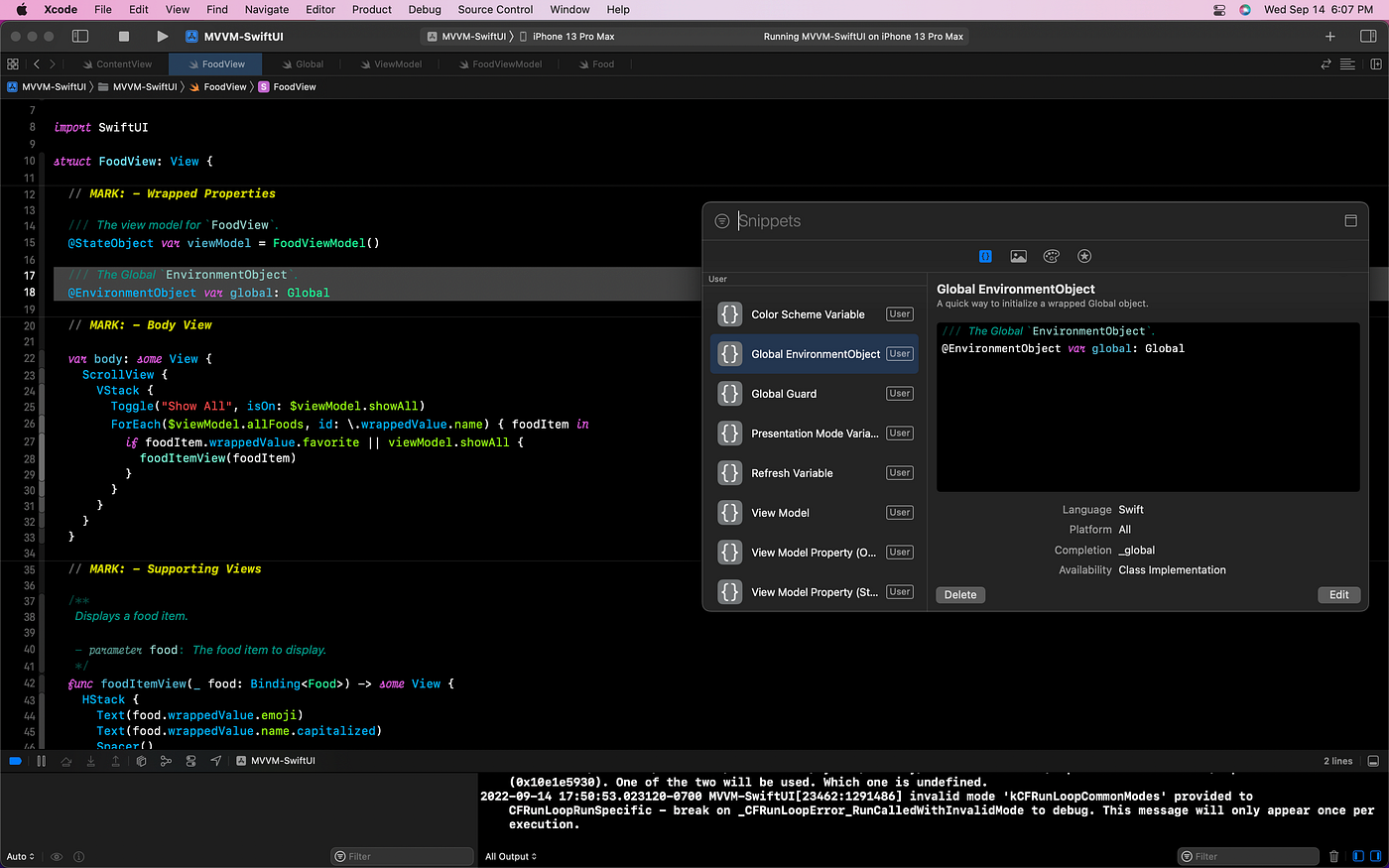Click the Debug View Hierarchy icon
The height and width of the screenshot is (868, 1389).
[141, 761]
